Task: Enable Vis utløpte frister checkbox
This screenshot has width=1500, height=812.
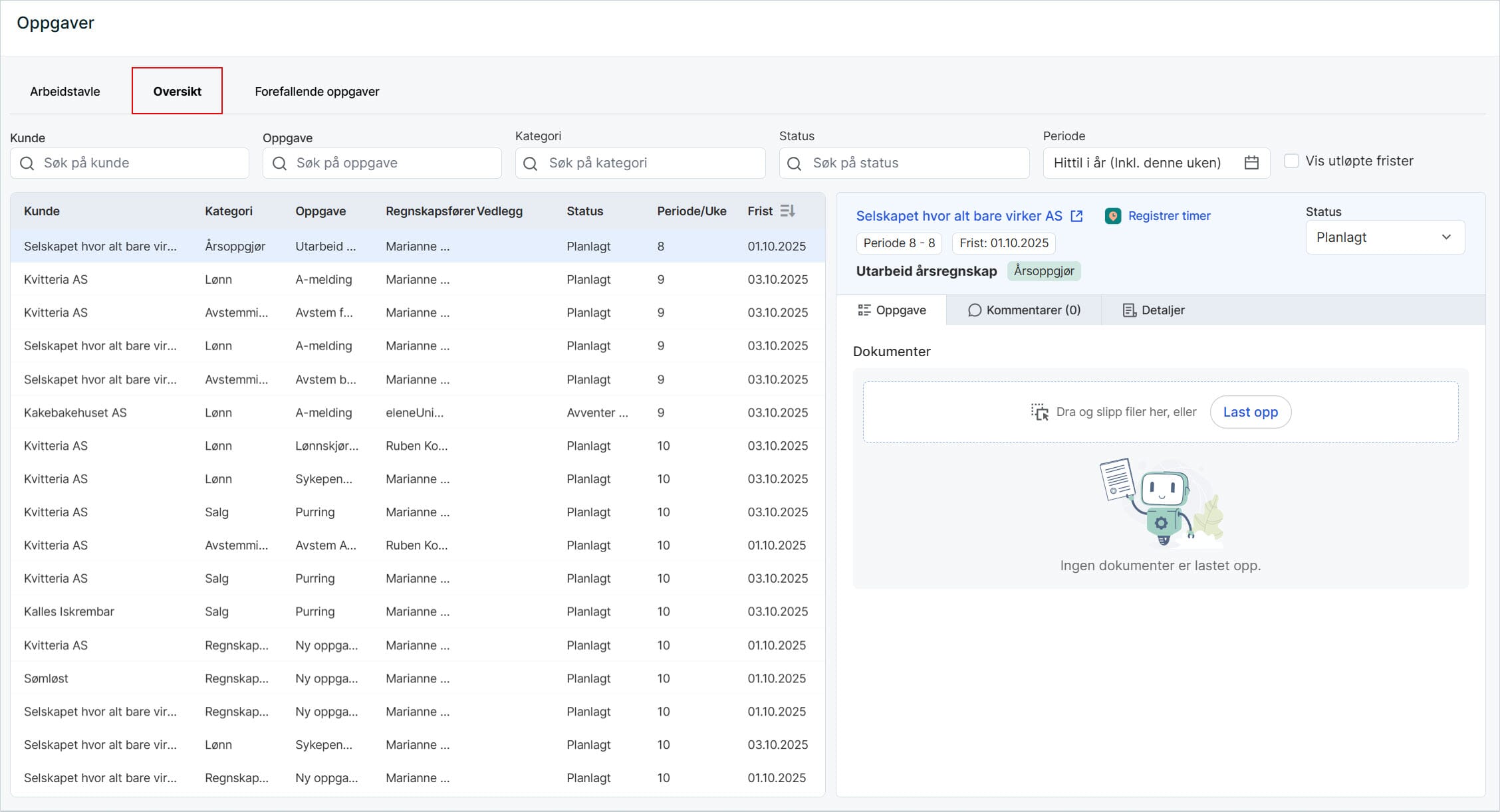Action: pyautogui.click(x=1291, y=161)
